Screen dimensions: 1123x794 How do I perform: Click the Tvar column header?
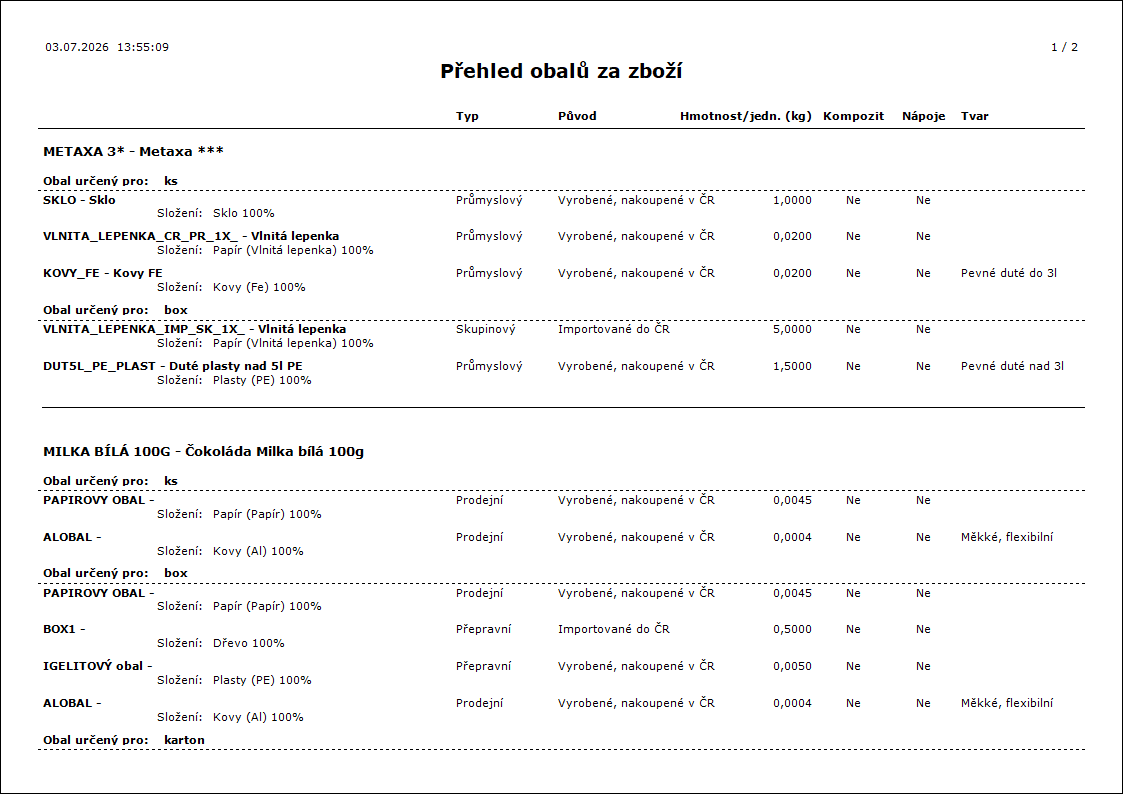click(x=975, y=116)
